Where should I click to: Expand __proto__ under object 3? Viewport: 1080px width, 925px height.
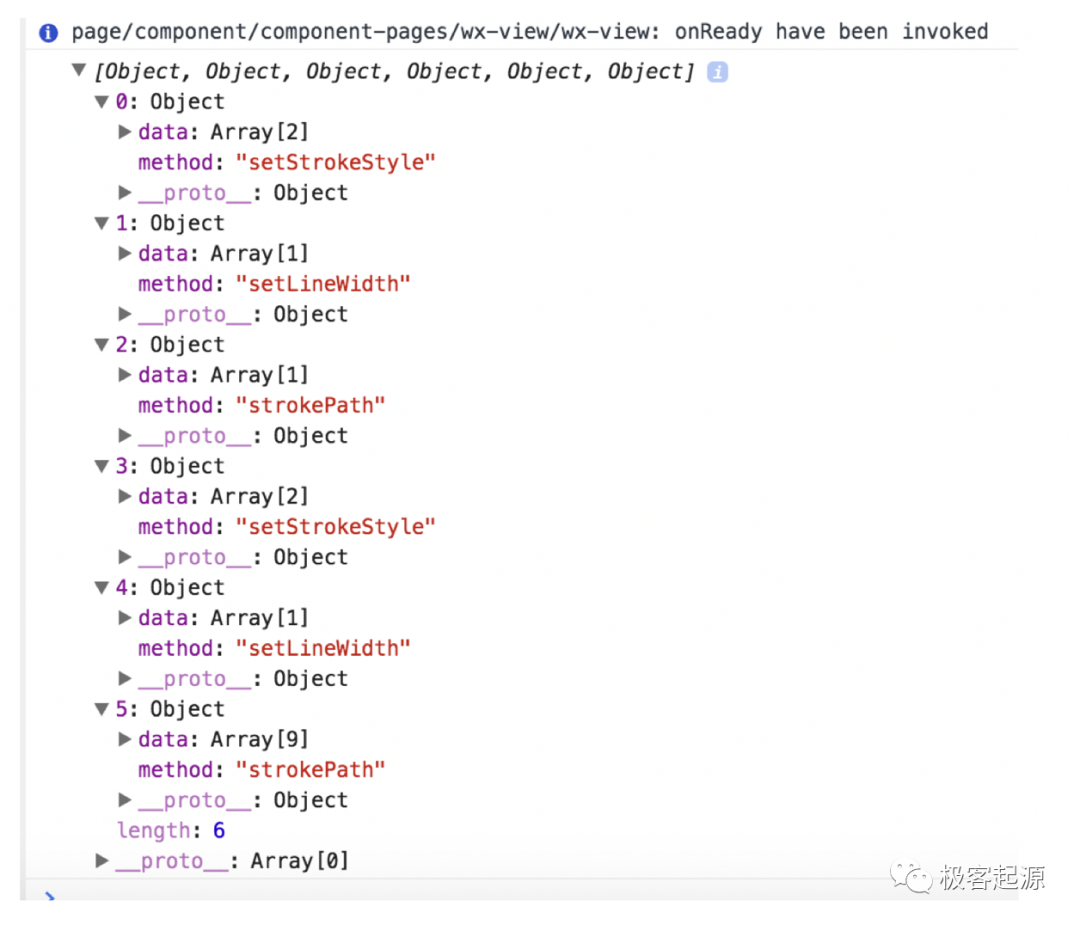(x=125, y=557)
